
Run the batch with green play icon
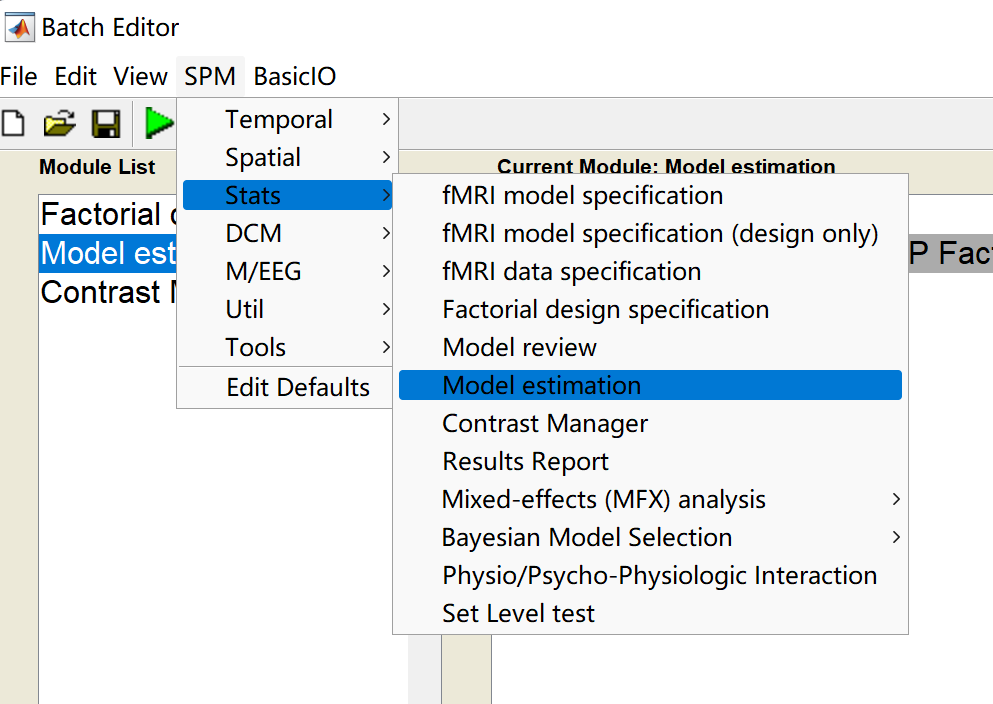click(158, 123)
